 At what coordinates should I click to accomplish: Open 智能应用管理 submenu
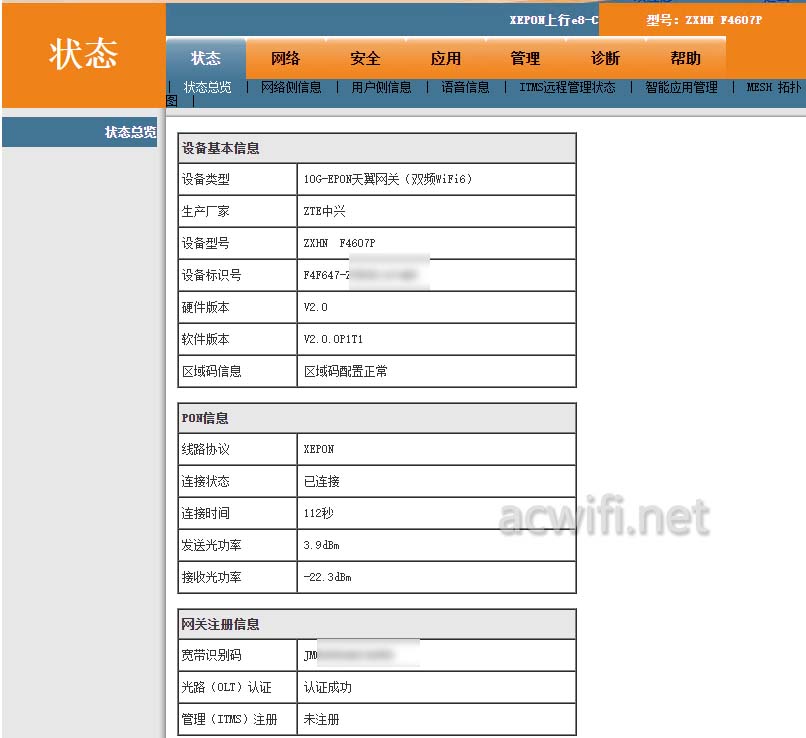pos(682,87)
